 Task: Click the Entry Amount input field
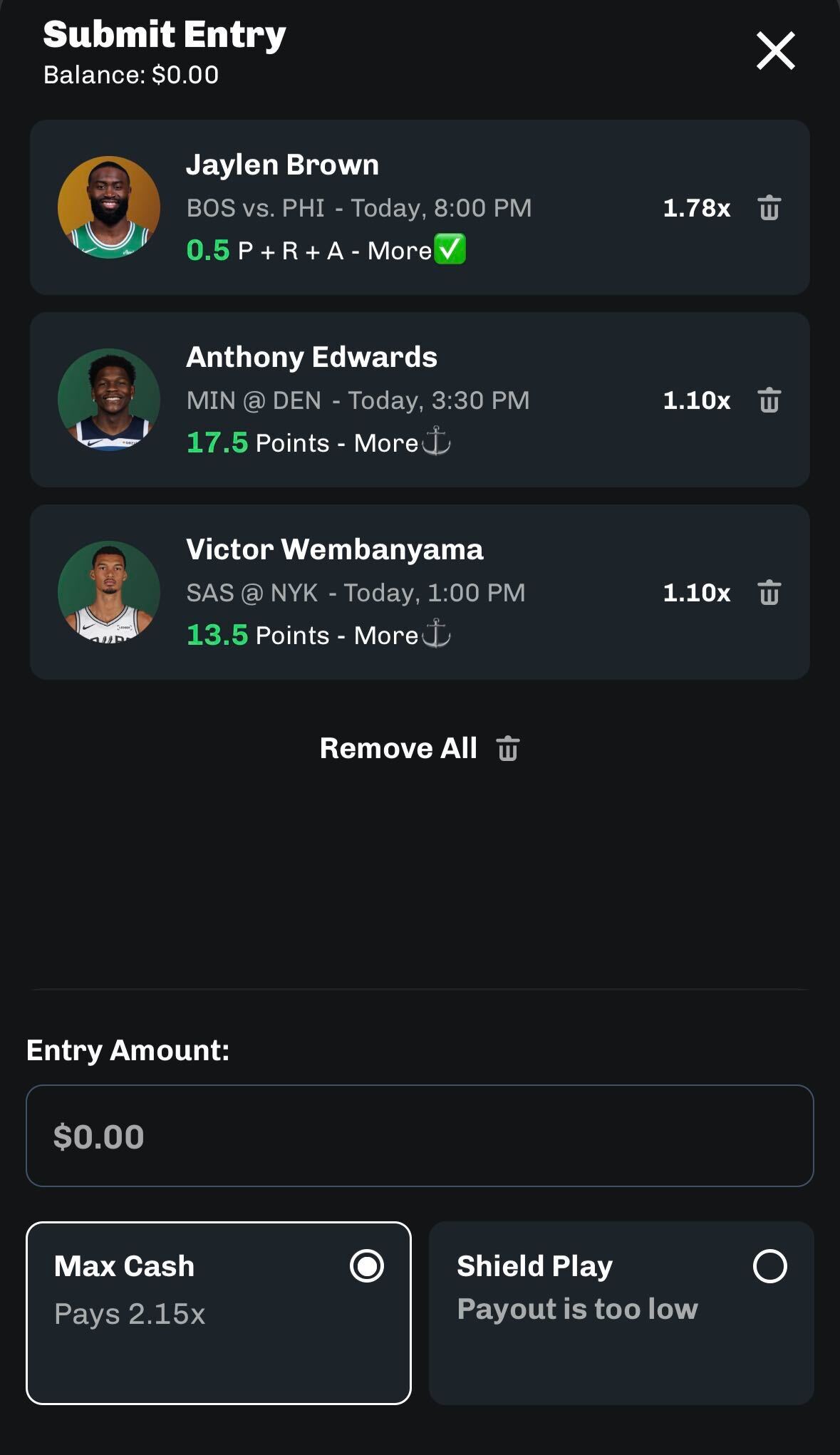coord(420,1136)
